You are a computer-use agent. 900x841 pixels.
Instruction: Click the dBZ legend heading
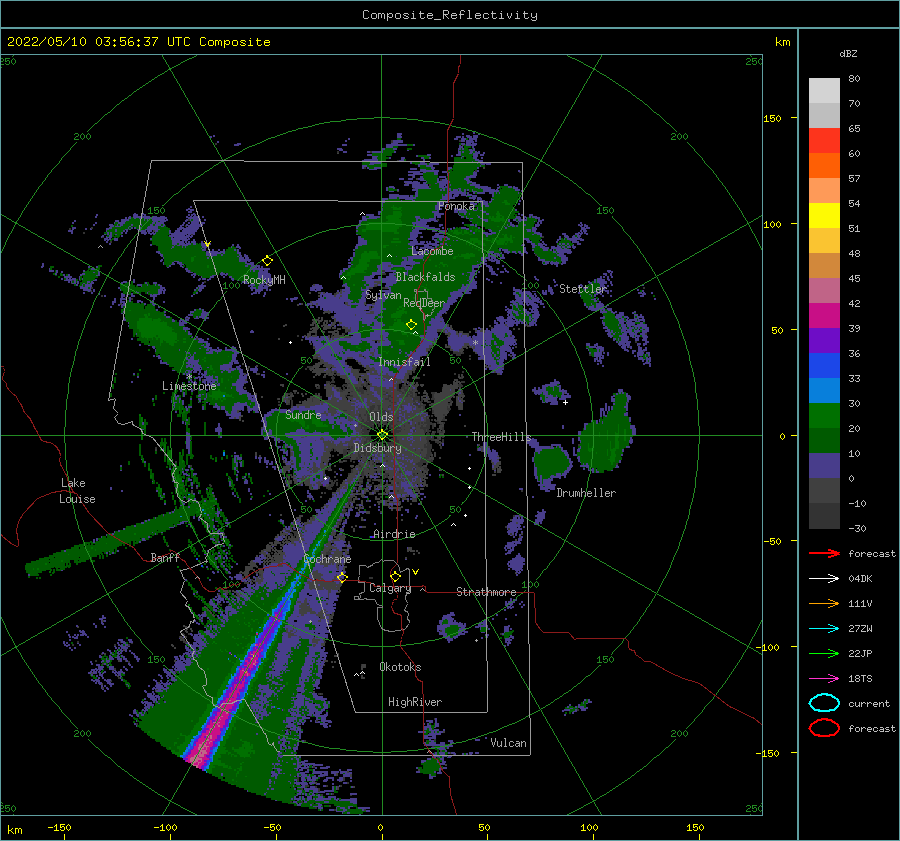point(848,53)
